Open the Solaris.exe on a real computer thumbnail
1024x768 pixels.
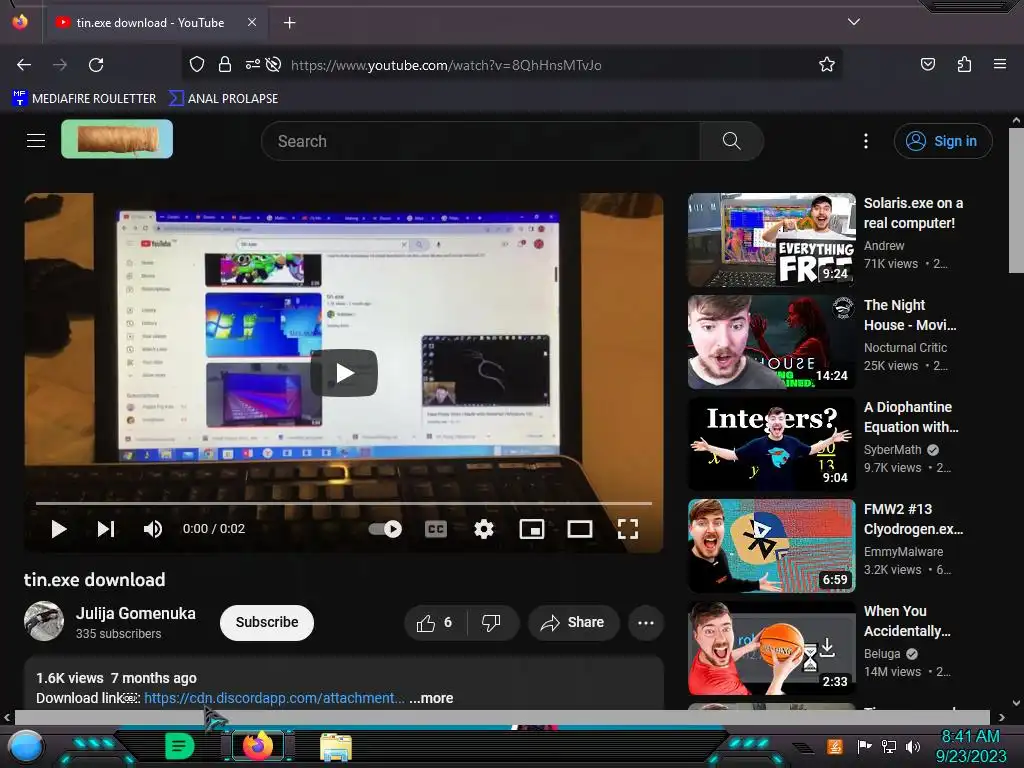[771, 240]
